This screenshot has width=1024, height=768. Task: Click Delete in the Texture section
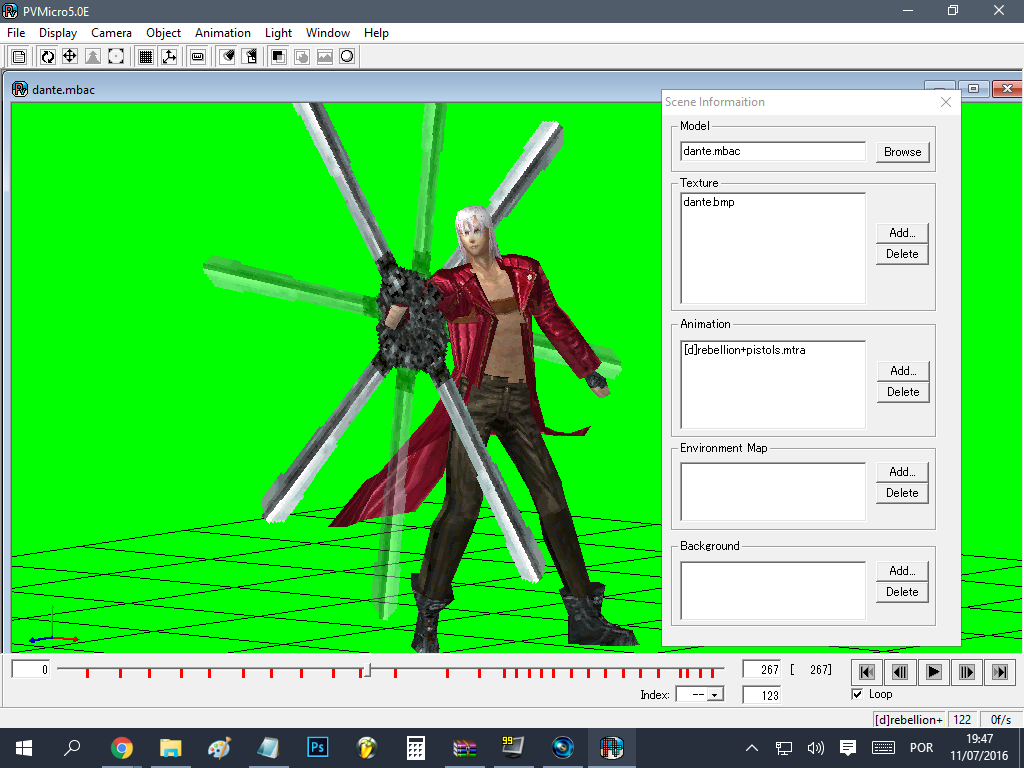[902, 254]
